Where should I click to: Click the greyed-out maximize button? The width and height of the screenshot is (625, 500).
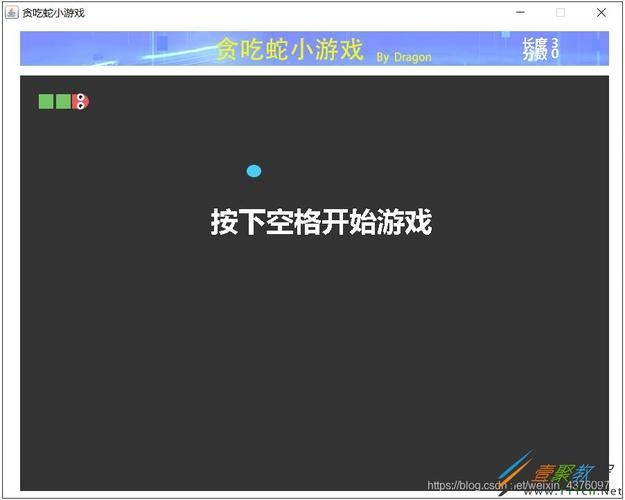560,13
